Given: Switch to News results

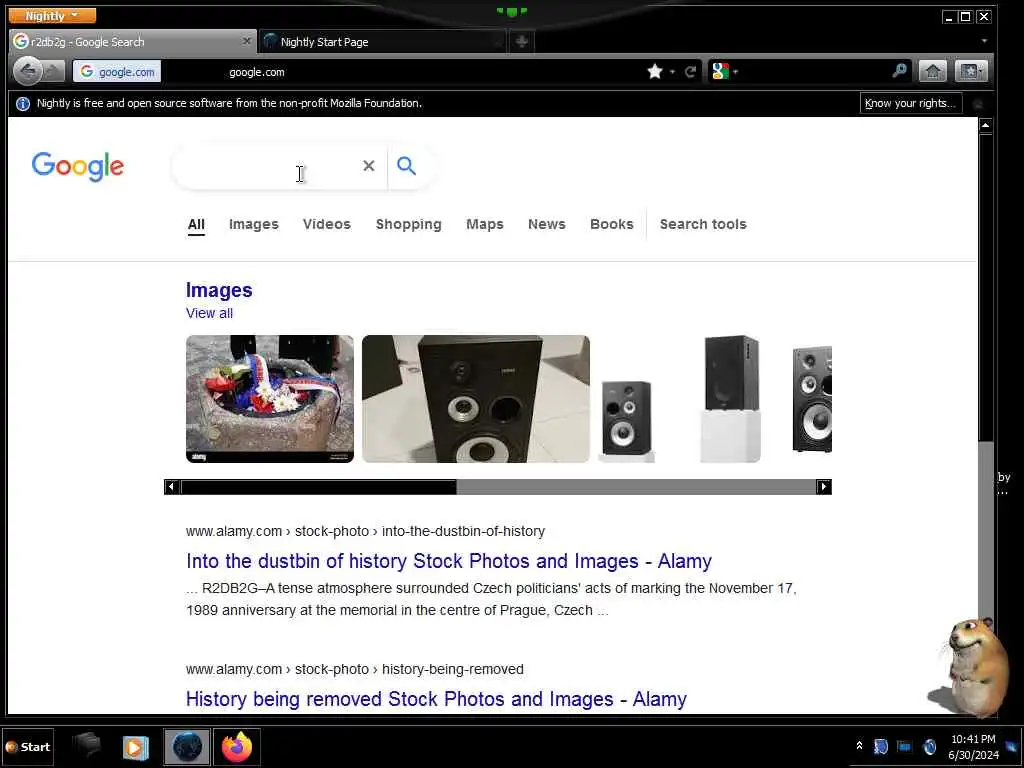Looking at the screenshot, I should pyautogui.click(x=547, y=225).
